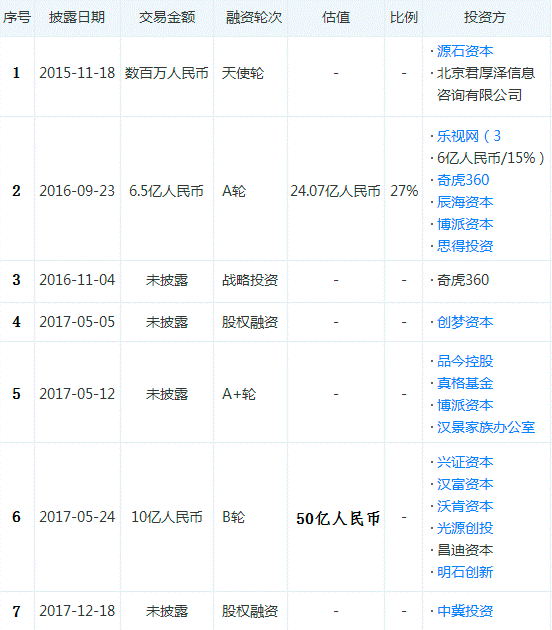Click the 兴证资本 investor link
The image size is (552, 630).
(465, 462)
